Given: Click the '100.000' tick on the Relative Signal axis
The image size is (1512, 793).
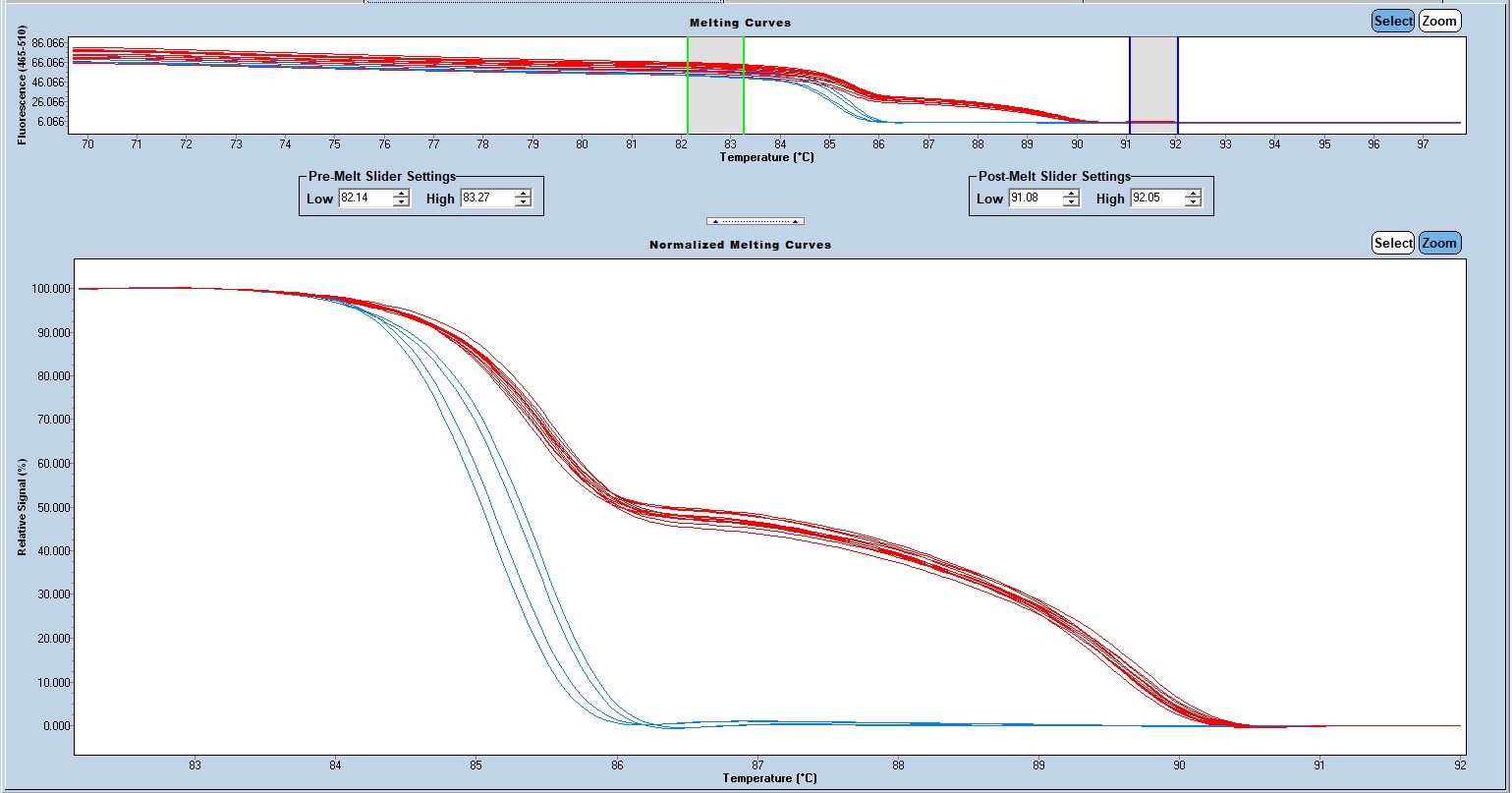Looking at the screenshot, I should point(49,289).
